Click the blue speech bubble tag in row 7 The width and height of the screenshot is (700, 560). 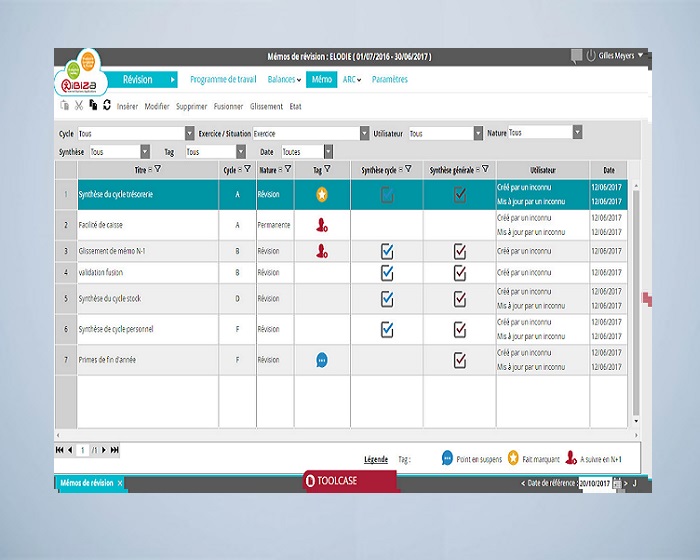(x=322, y=360)
